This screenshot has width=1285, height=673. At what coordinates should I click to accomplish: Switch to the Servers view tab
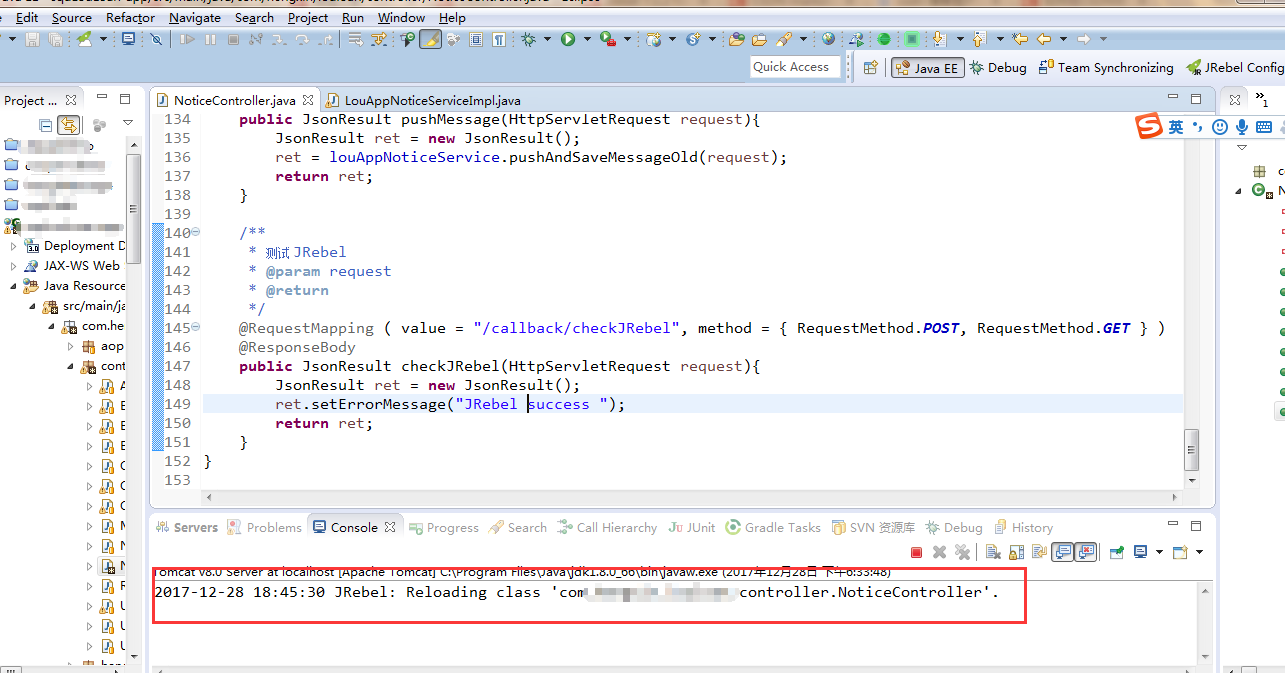click(x=186, y=527)
